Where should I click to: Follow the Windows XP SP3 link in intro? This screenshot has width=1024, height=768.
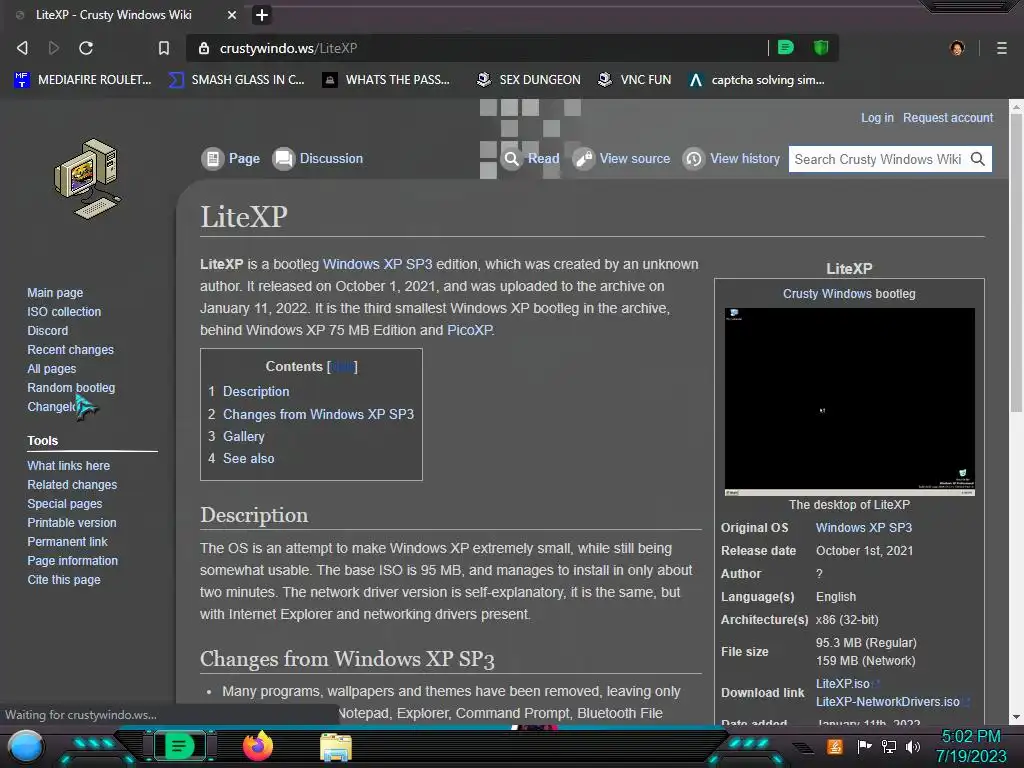[x=377, y=264]
